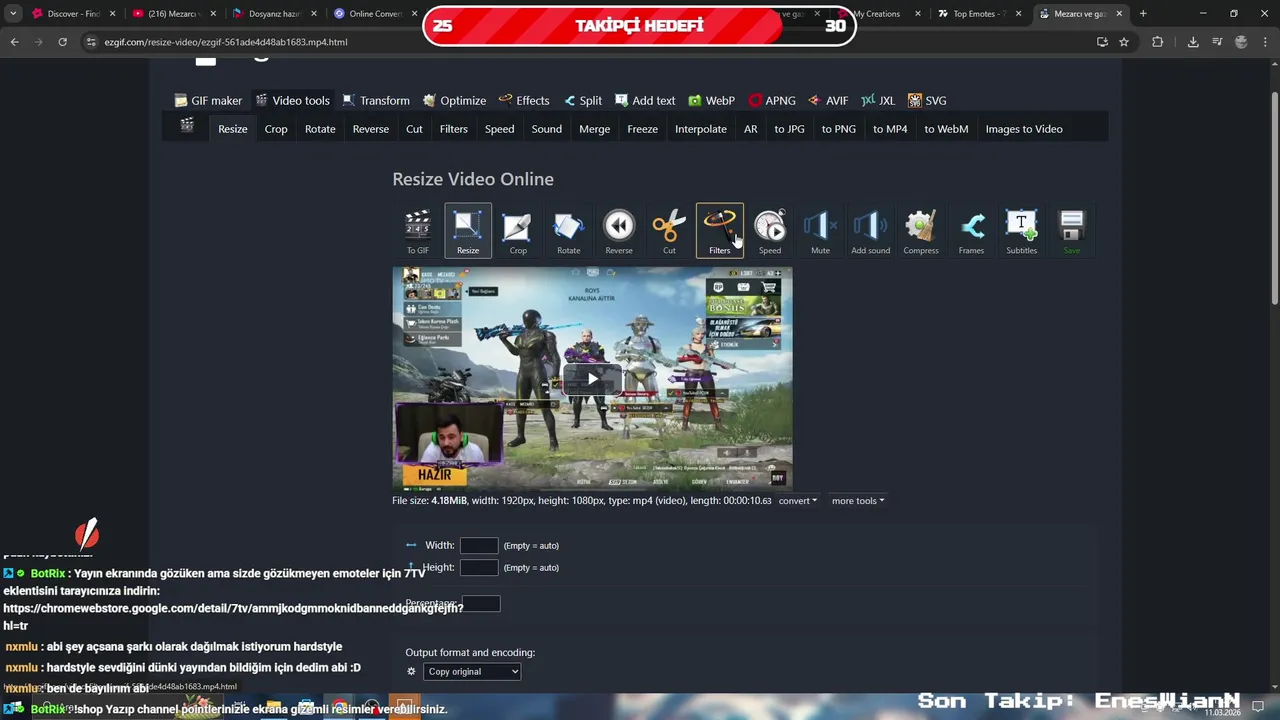
Task: Select to JPG in video submenu
Action: pos(789,129)
